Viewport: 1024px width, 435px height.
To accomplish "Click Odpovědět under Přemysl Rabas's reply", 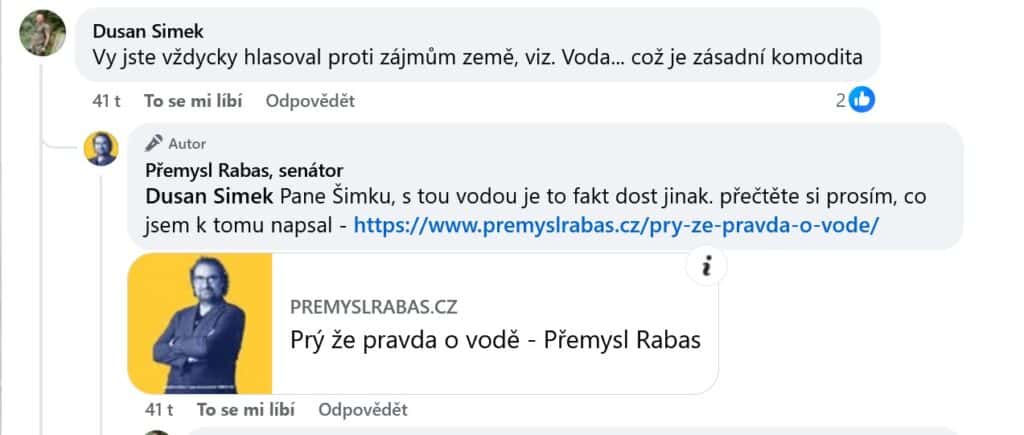I will coord(363,410).
